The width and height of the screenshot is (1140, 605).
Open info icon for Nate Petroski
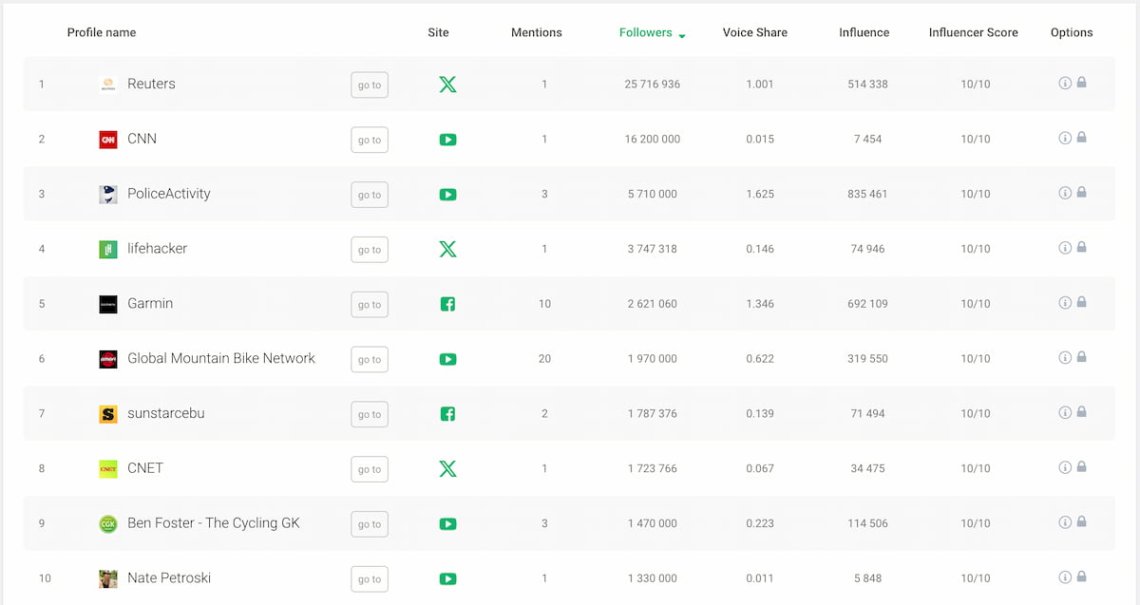[1064, 577]
